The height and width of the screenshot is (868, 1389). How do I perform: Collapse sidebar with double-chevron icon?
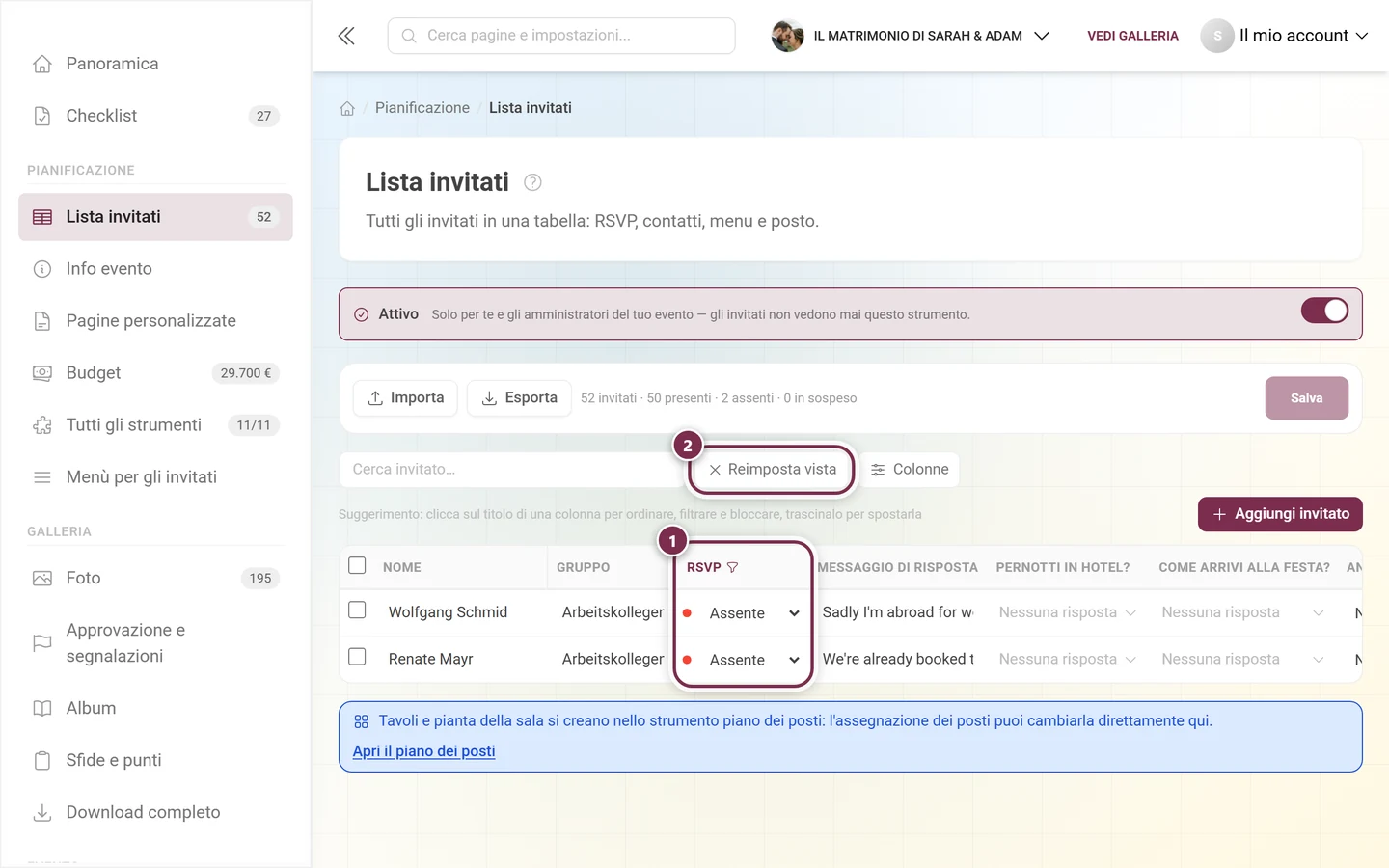pos(346,36)
